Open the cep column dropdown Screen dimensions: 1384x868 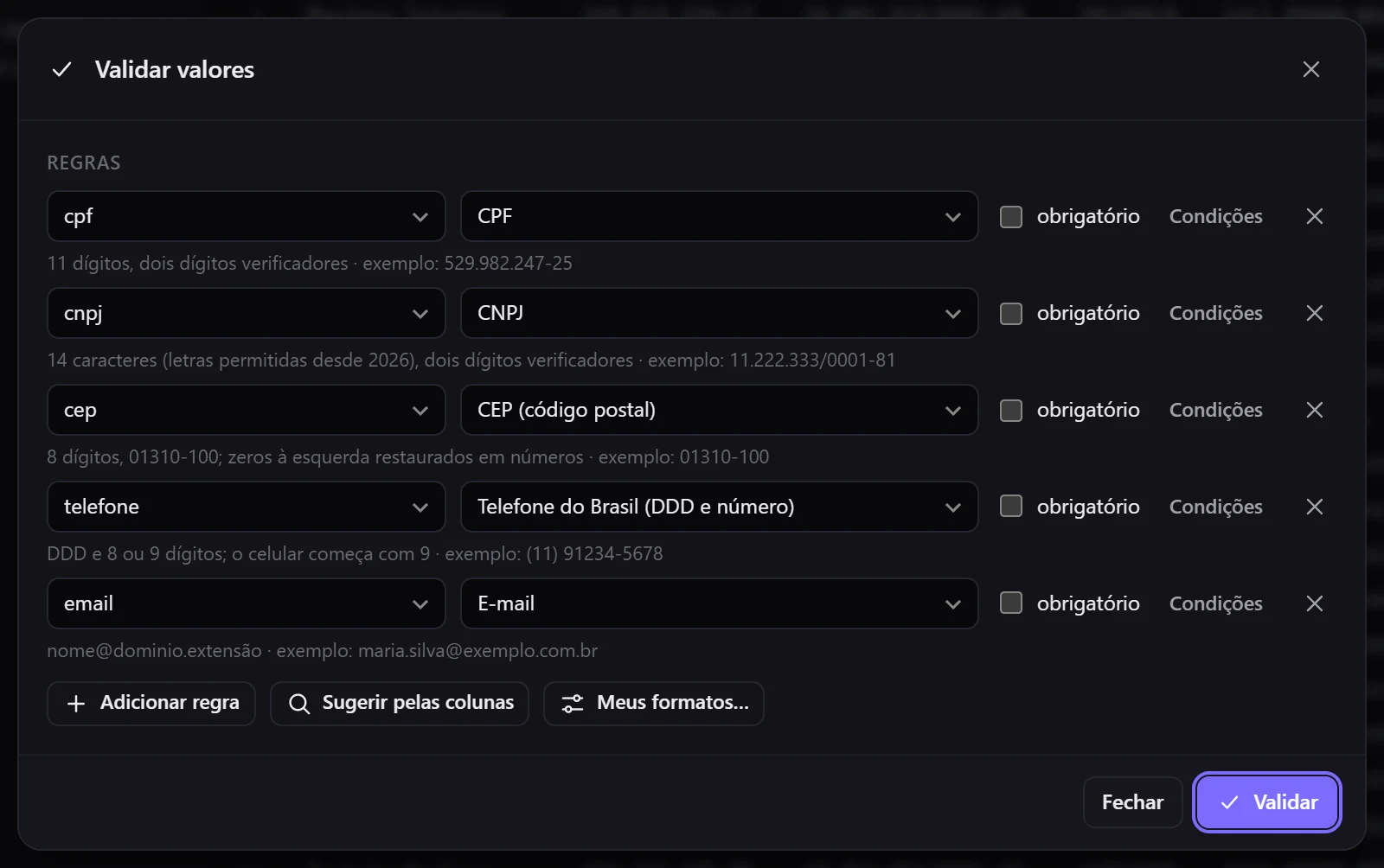[247, 410]
